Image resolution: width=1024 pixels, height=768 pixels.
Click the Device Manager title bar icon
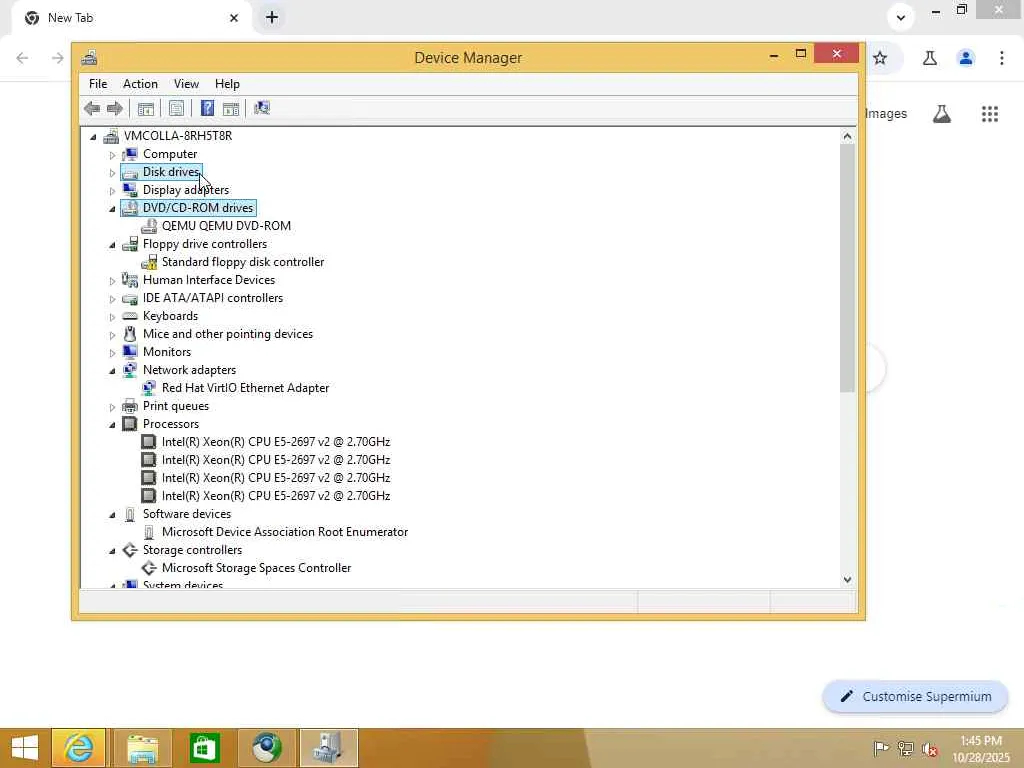click(x=89, y=57)
